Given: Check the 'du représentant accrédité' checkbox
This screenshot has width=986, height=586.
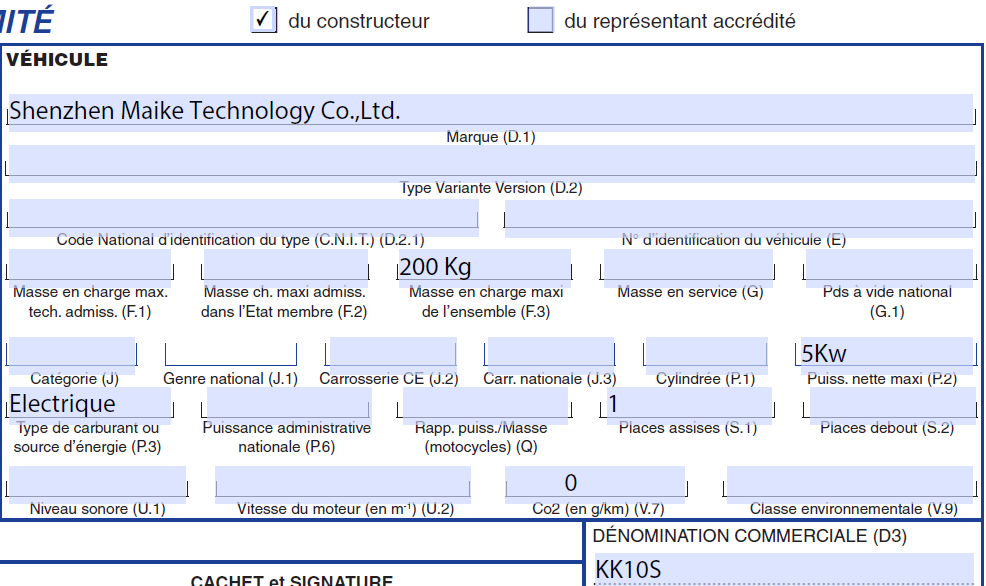Looking at the screenshot, I should tap(541, 19).
